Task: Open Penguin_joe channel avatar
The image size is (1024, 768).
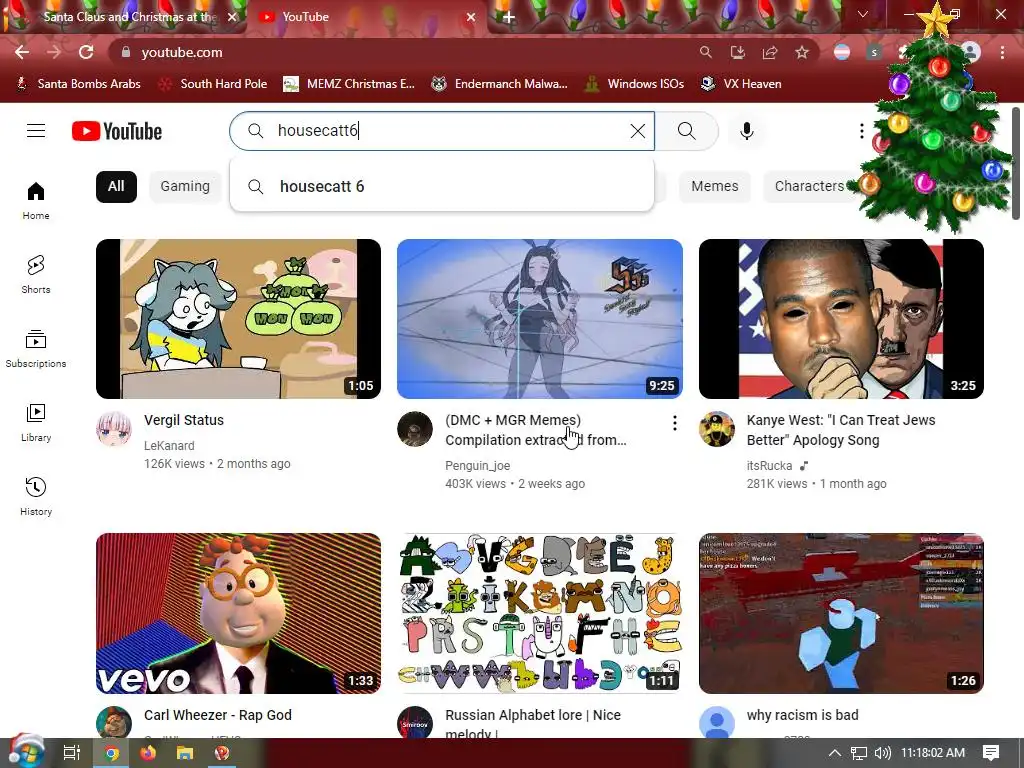Action: pyautogui.click(x=415, y=429)
